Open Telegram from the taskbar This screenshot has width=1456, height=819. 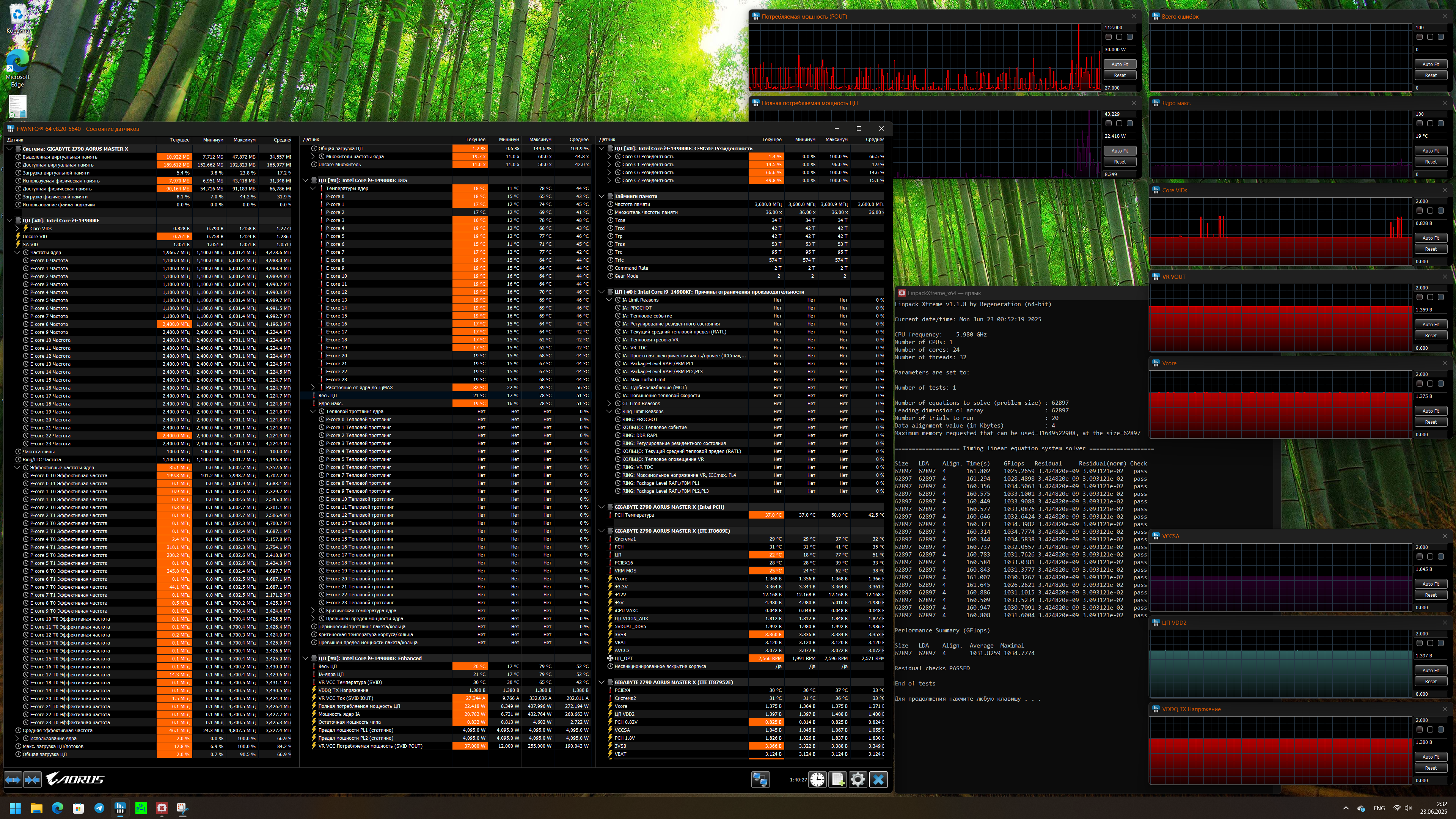pyautogui.click(x=99, y=808)
